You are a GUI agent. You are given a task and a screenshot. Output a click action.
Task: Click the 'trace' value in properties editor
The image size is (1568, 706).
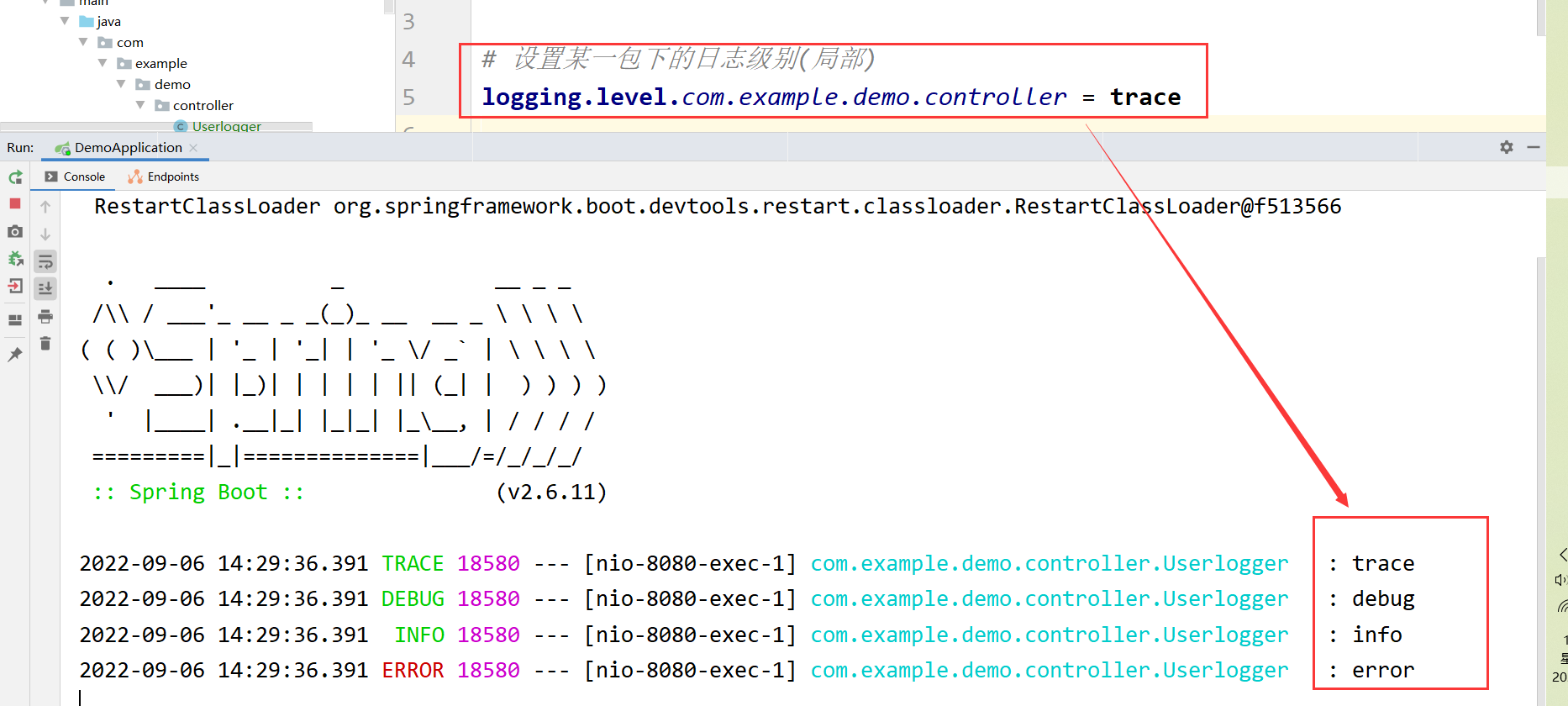point(1145,97)
